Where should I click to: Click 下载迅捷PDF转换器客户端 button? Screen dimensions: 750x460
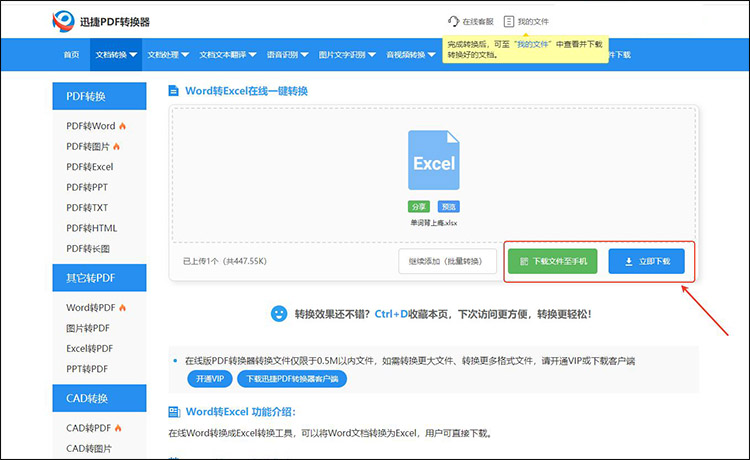[x=292, y=379]
